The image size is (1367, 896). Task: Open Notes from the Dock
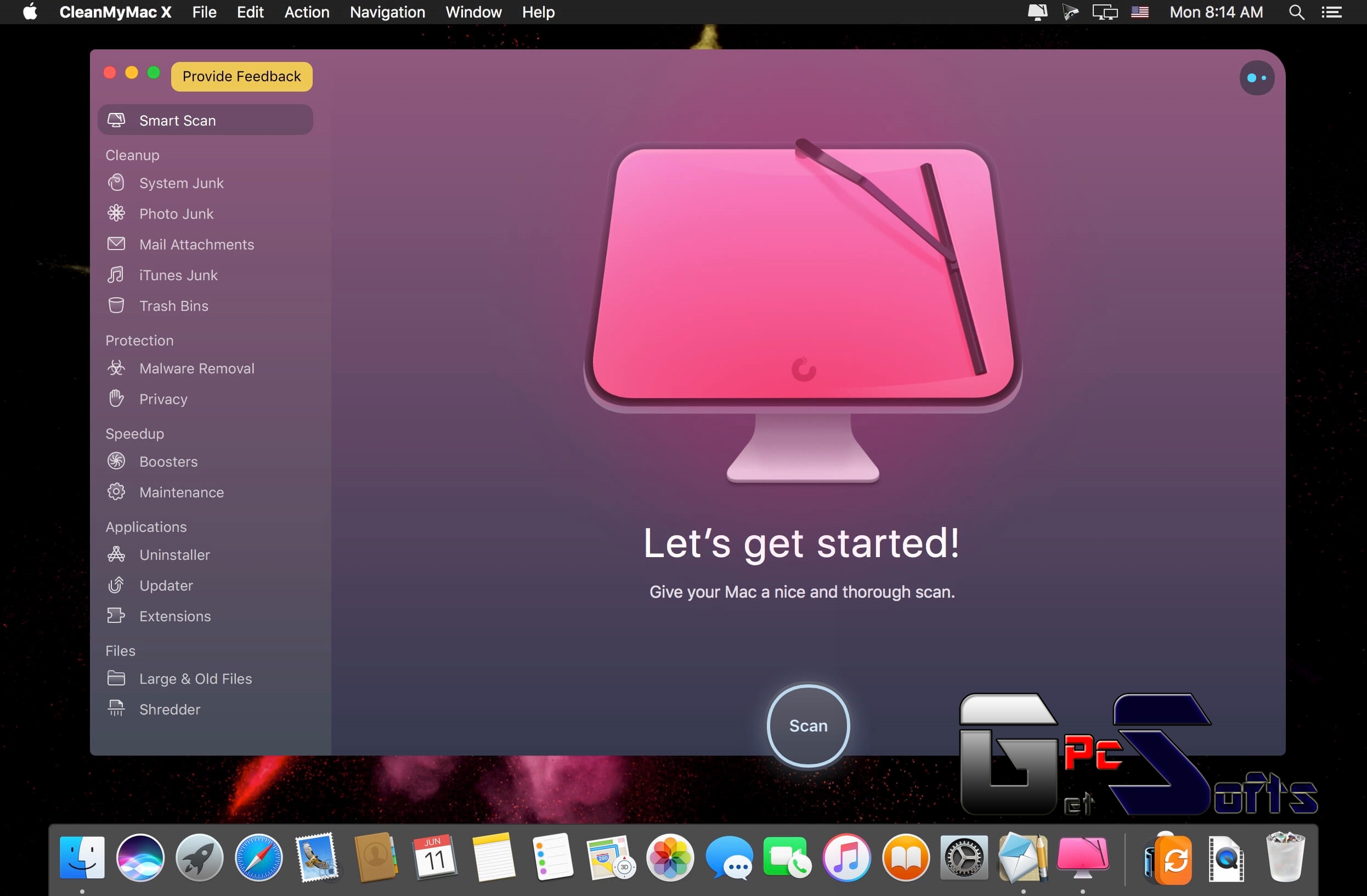(x=493, y=858)
